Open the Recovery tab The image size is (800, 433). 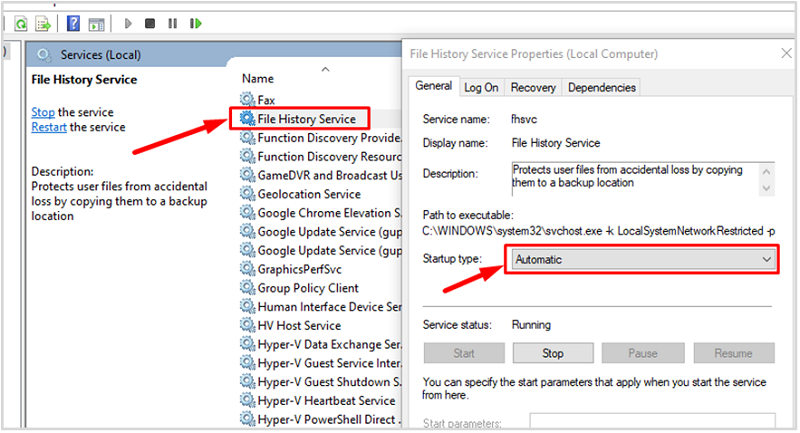tap(533, 87)
